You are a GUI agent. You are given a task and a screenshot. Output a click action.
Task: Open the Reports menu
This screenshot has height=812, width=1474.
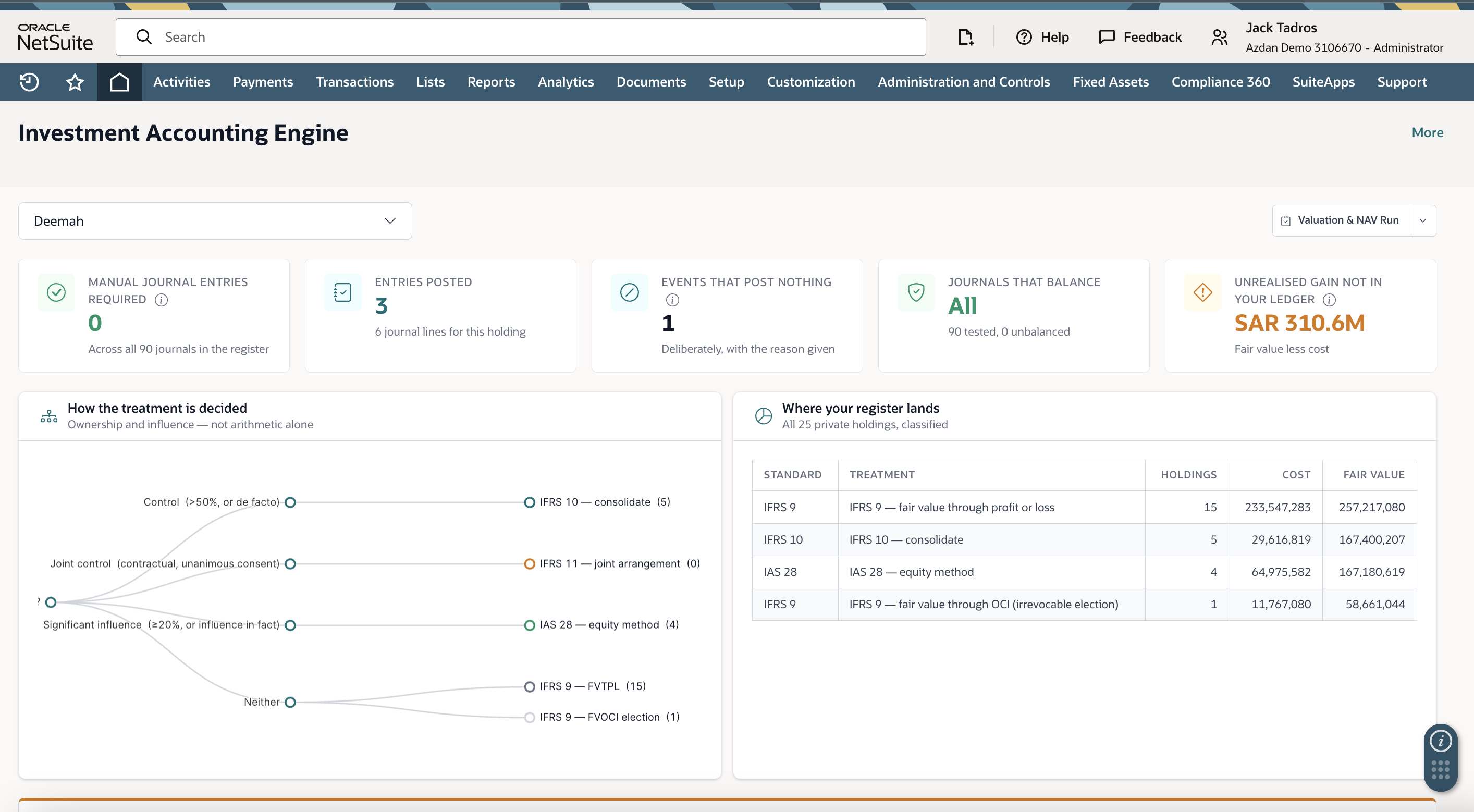click(491, 82)
